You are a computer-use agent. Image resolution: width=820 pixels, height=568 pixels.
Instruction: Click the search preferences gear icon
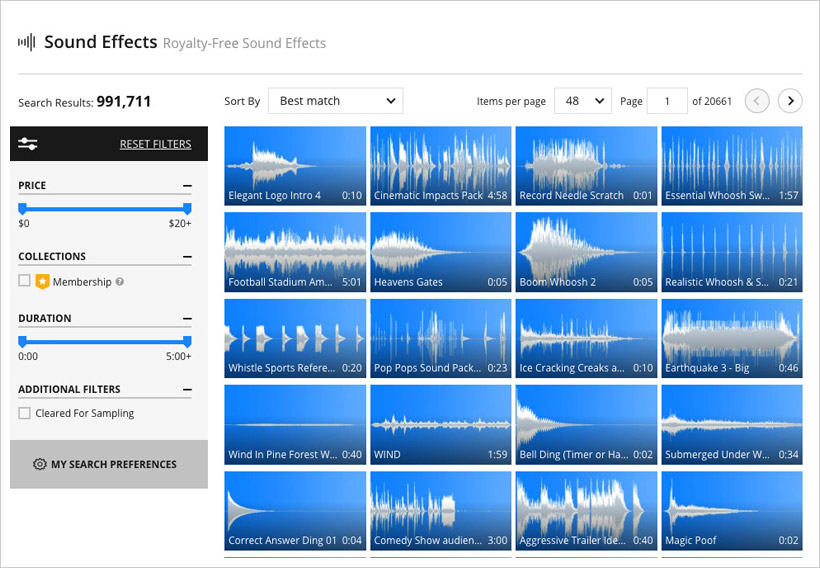pyautogui.click(x=40, y=464)
